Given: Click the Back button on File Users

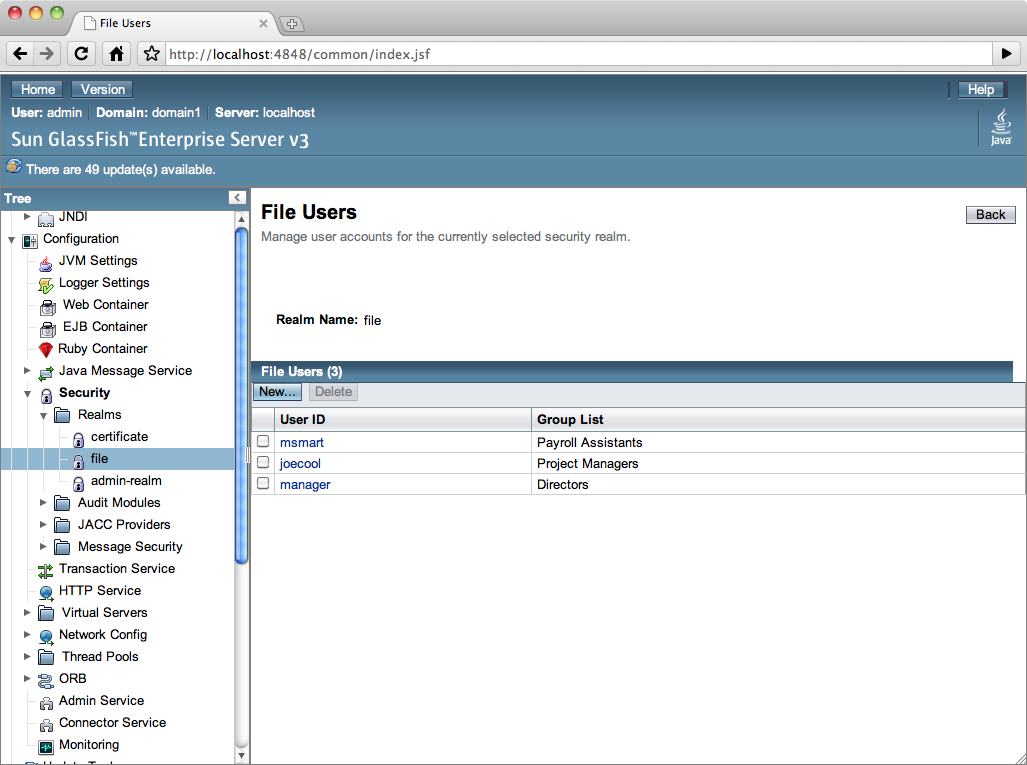Looking at the screenshot, I should pyautogui.click(x=990, y=215).
